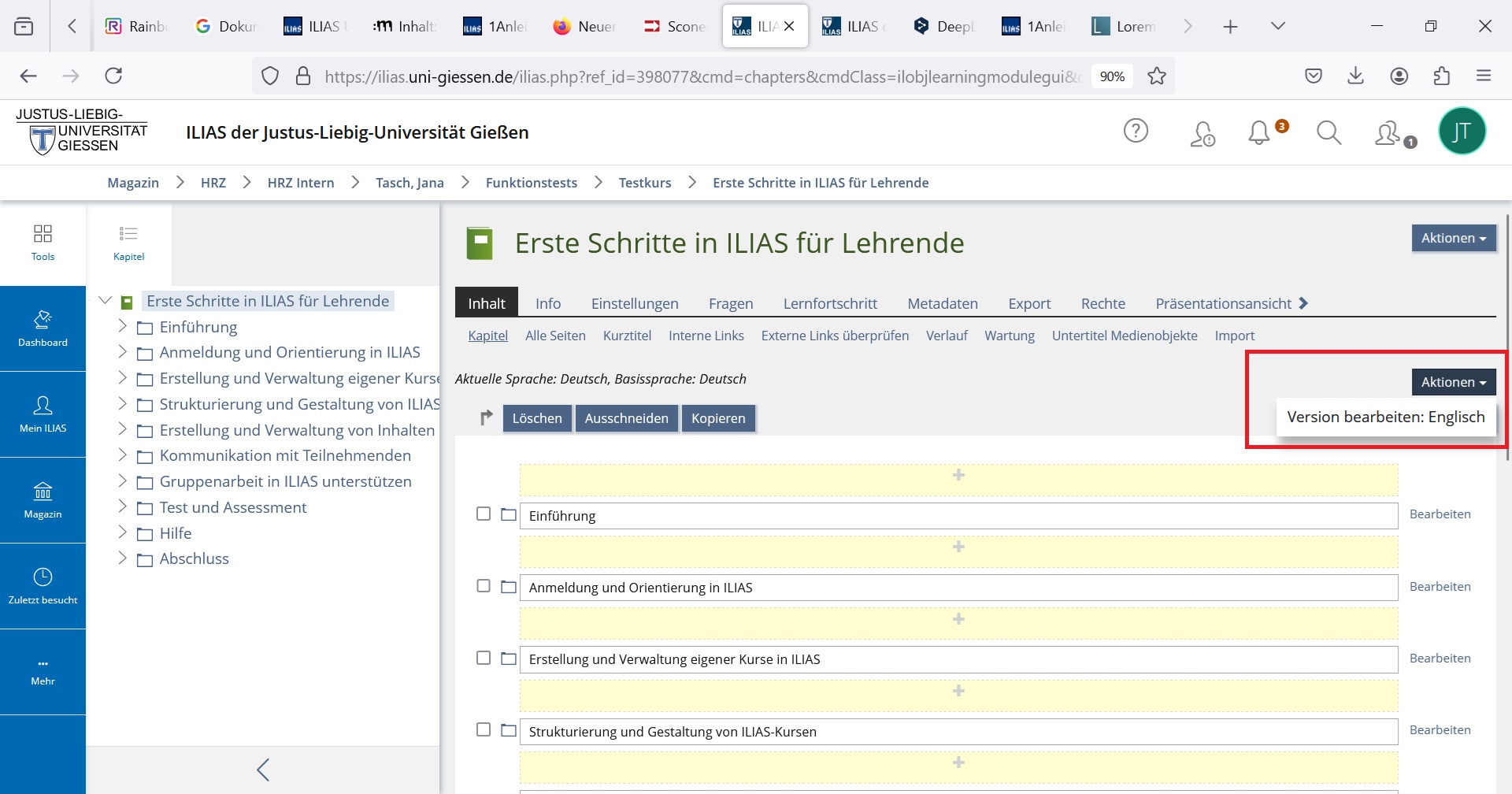
Task: Open the notifications bell icon
Action: (x=1259, y=132)
